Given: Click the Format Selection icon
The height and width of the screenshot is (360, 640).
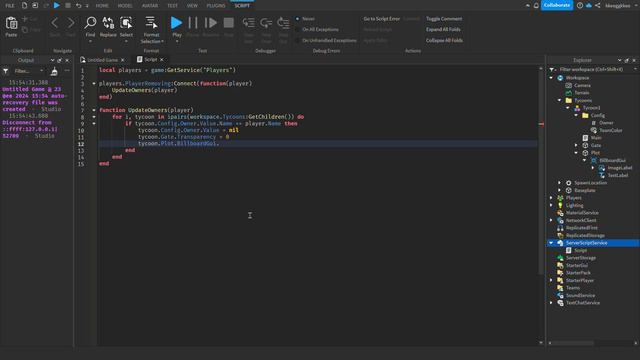Looking at the screenshot, I should [x=151, y=23].
